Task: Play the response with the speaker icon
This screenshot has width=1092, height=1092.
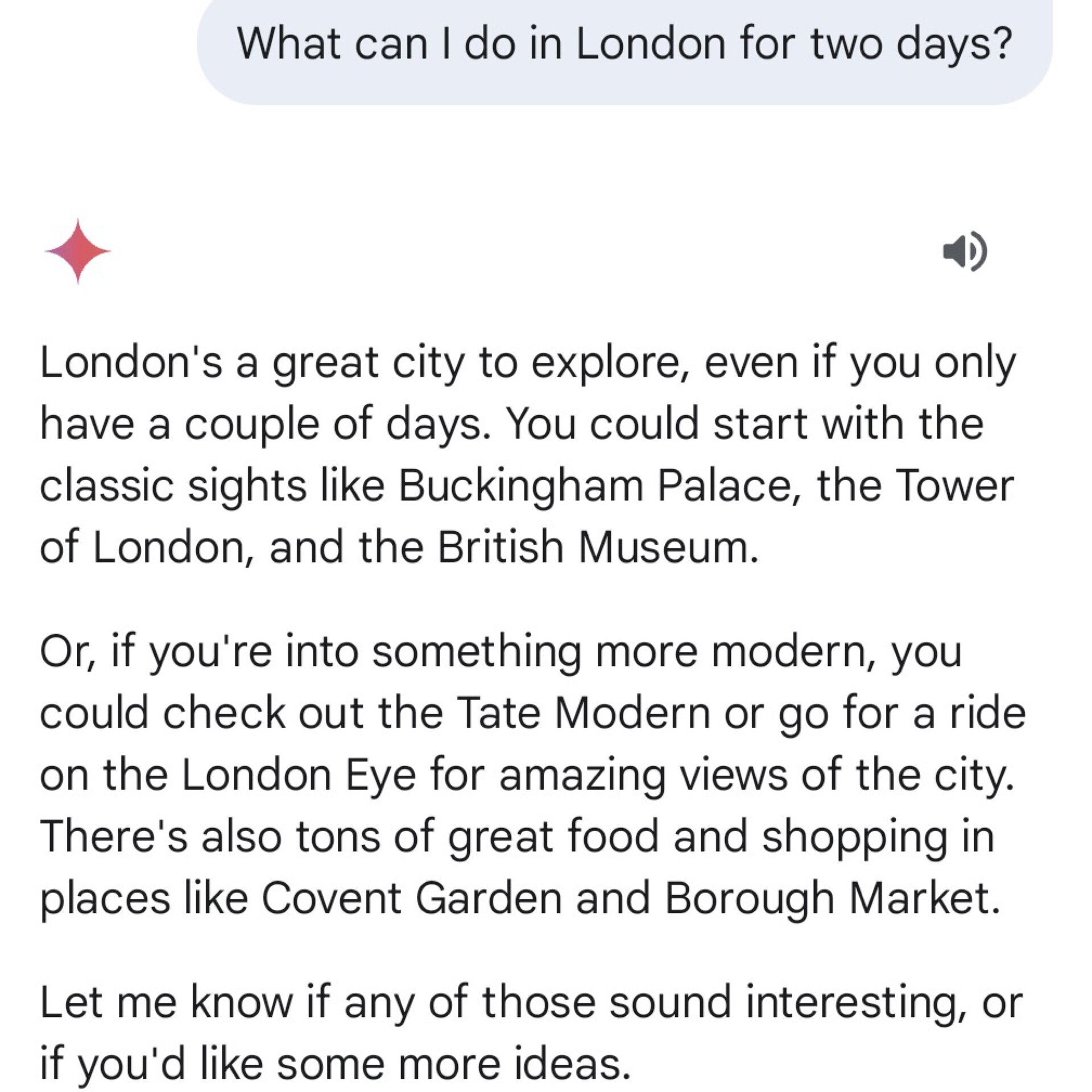Action: tap(965, 251)
